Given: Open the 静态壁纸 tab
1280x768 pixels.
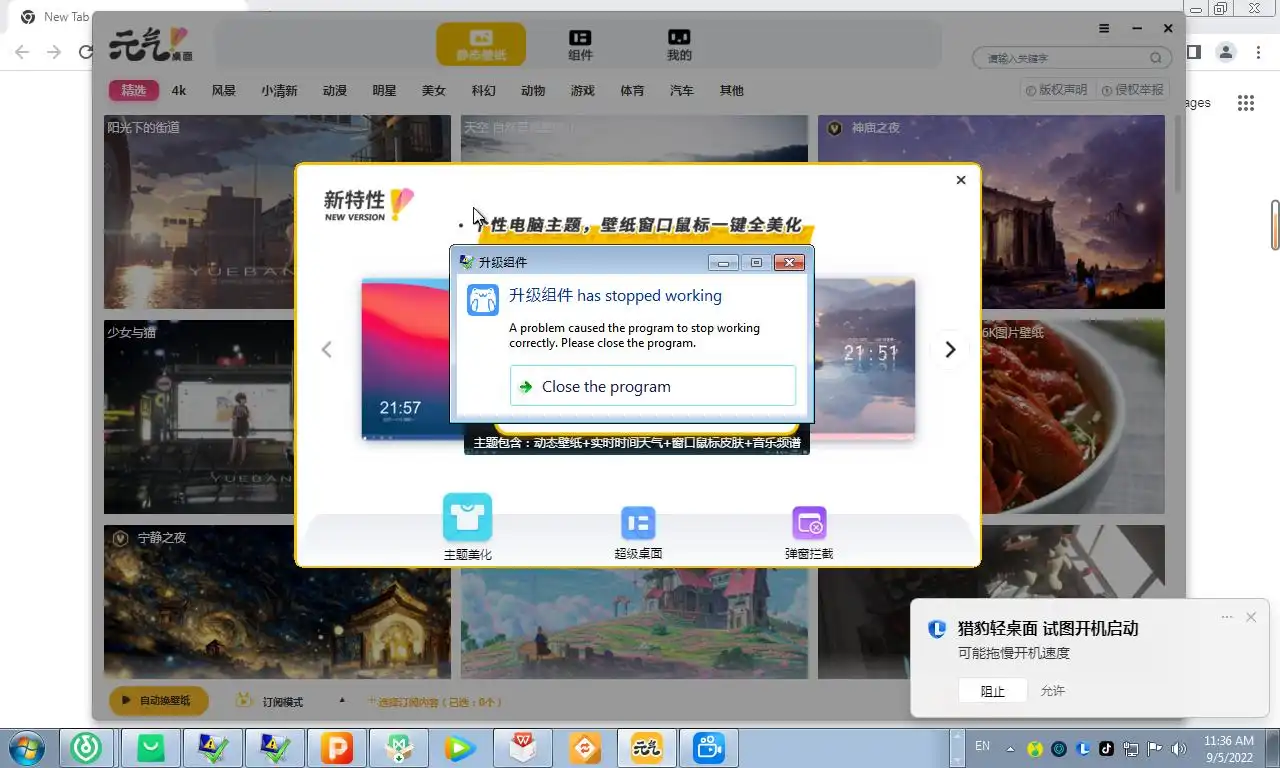Looking at the screenshot, I should tap(481, 44).
